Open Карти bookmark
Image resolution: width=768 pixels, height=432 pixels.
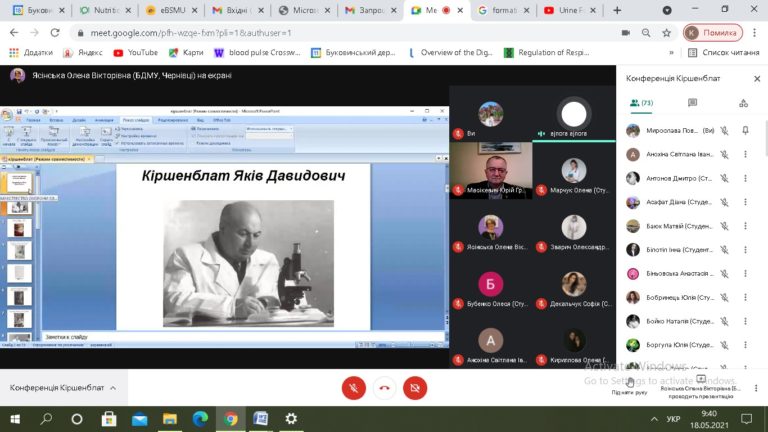186,52
